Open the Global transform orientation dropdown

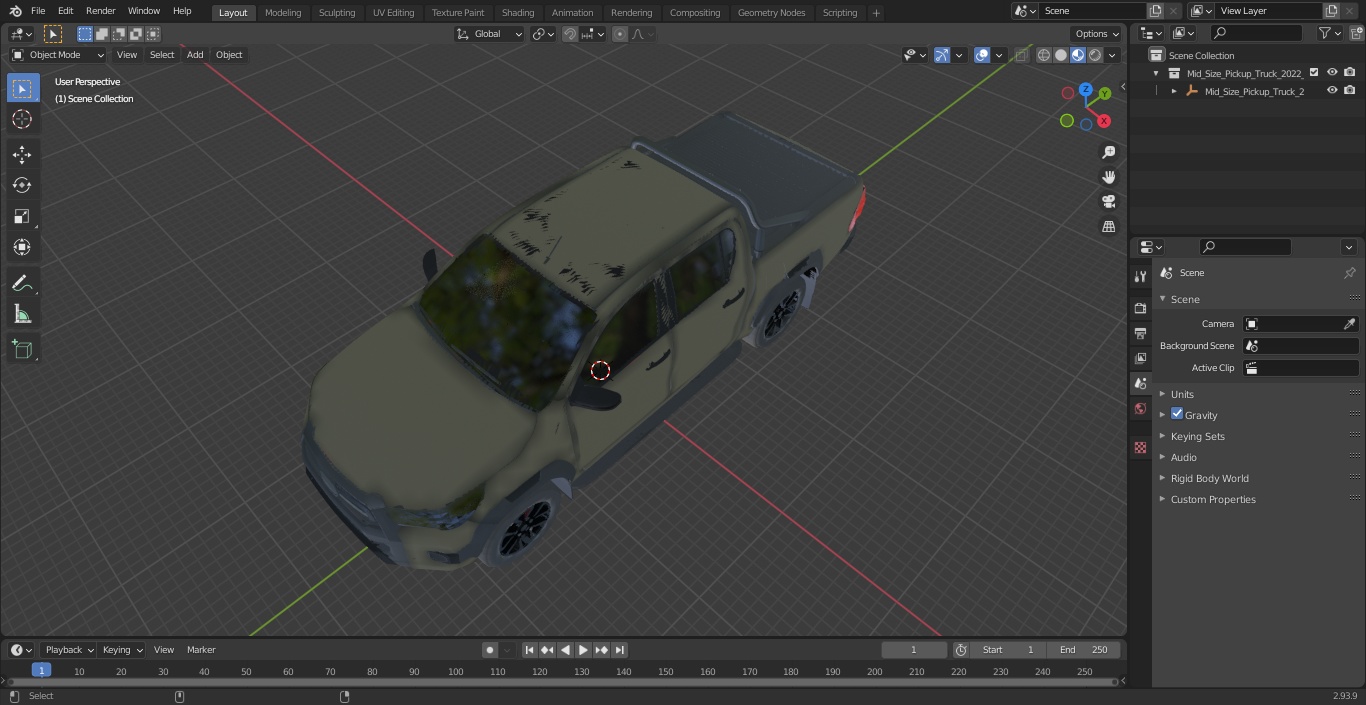(490, 34)
